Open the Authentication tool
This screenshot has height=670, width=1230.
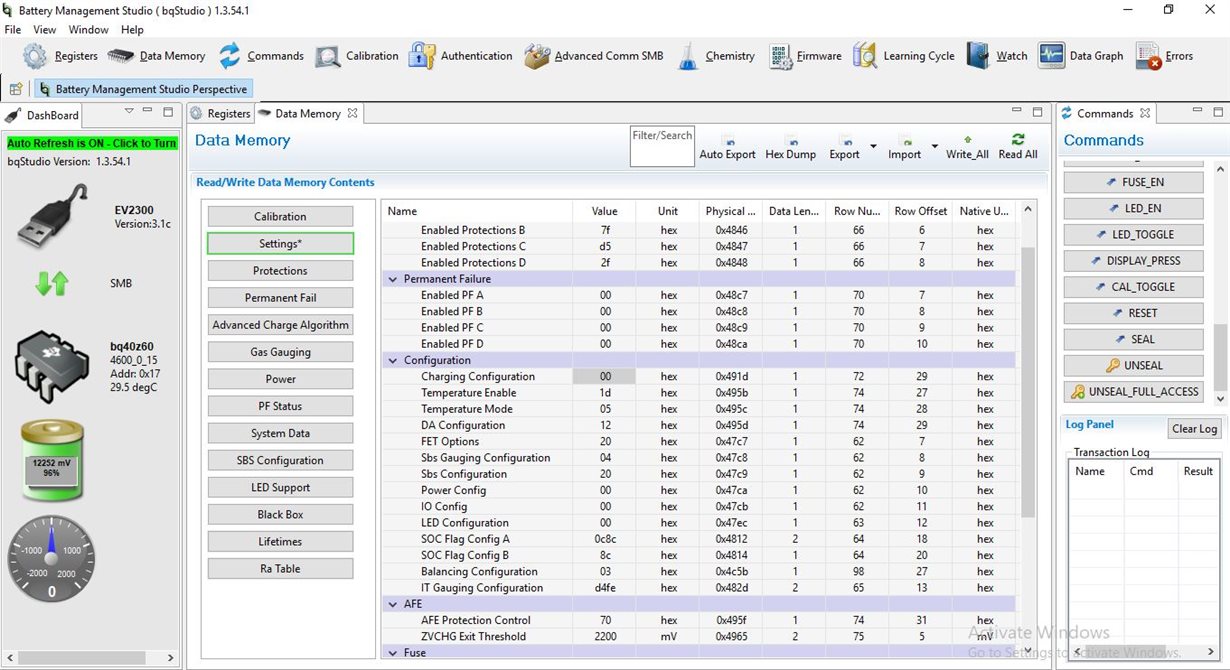point(460,56)
